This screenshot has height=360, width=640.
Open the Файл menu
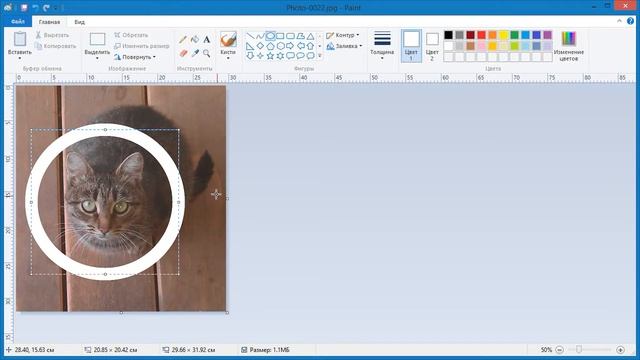point(18,22)
